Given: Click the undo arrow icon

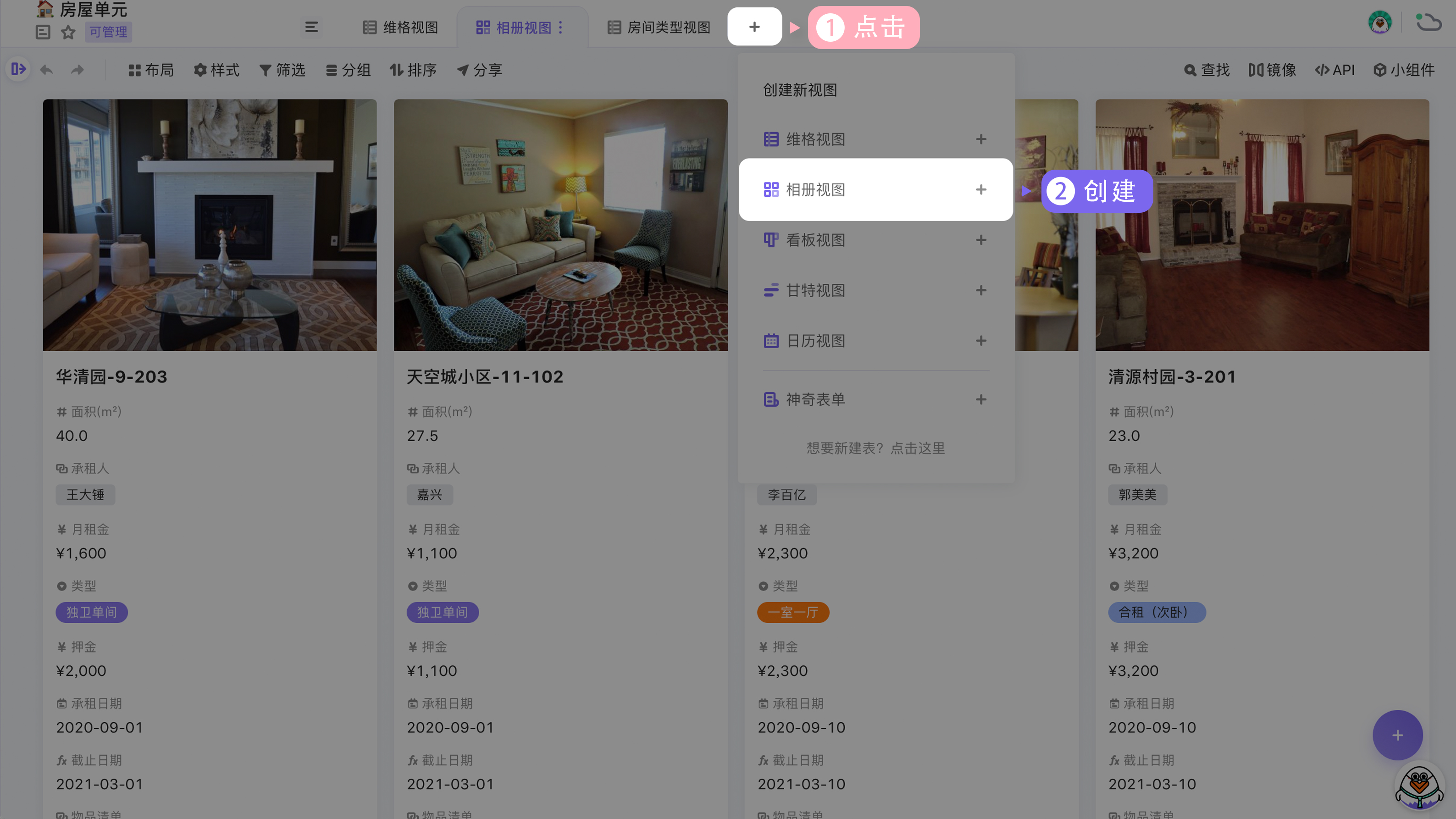Looking at the screenshot, I should (x=46, y=69).
